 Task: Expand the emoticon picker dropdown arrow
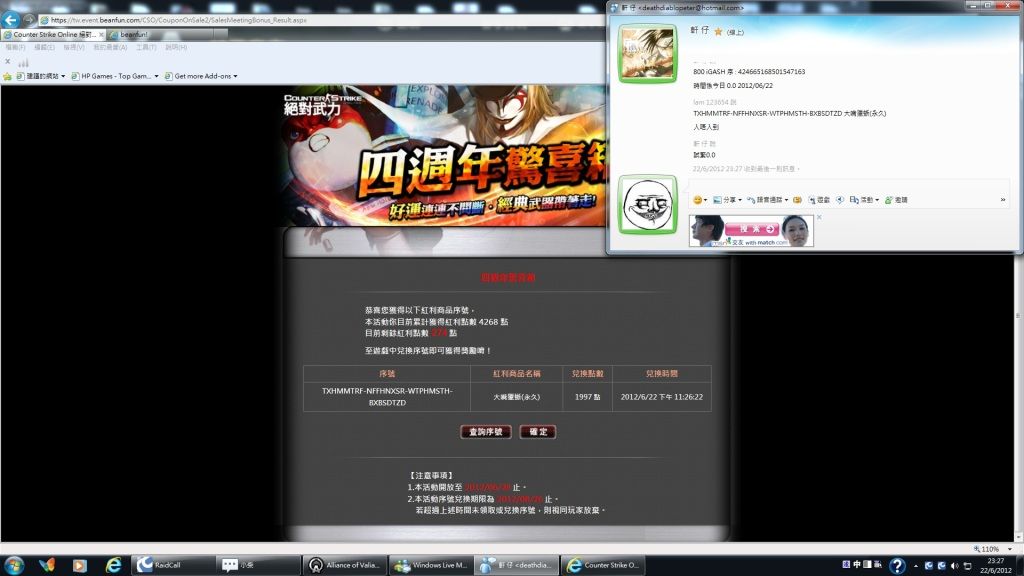[x=705, y=200]
